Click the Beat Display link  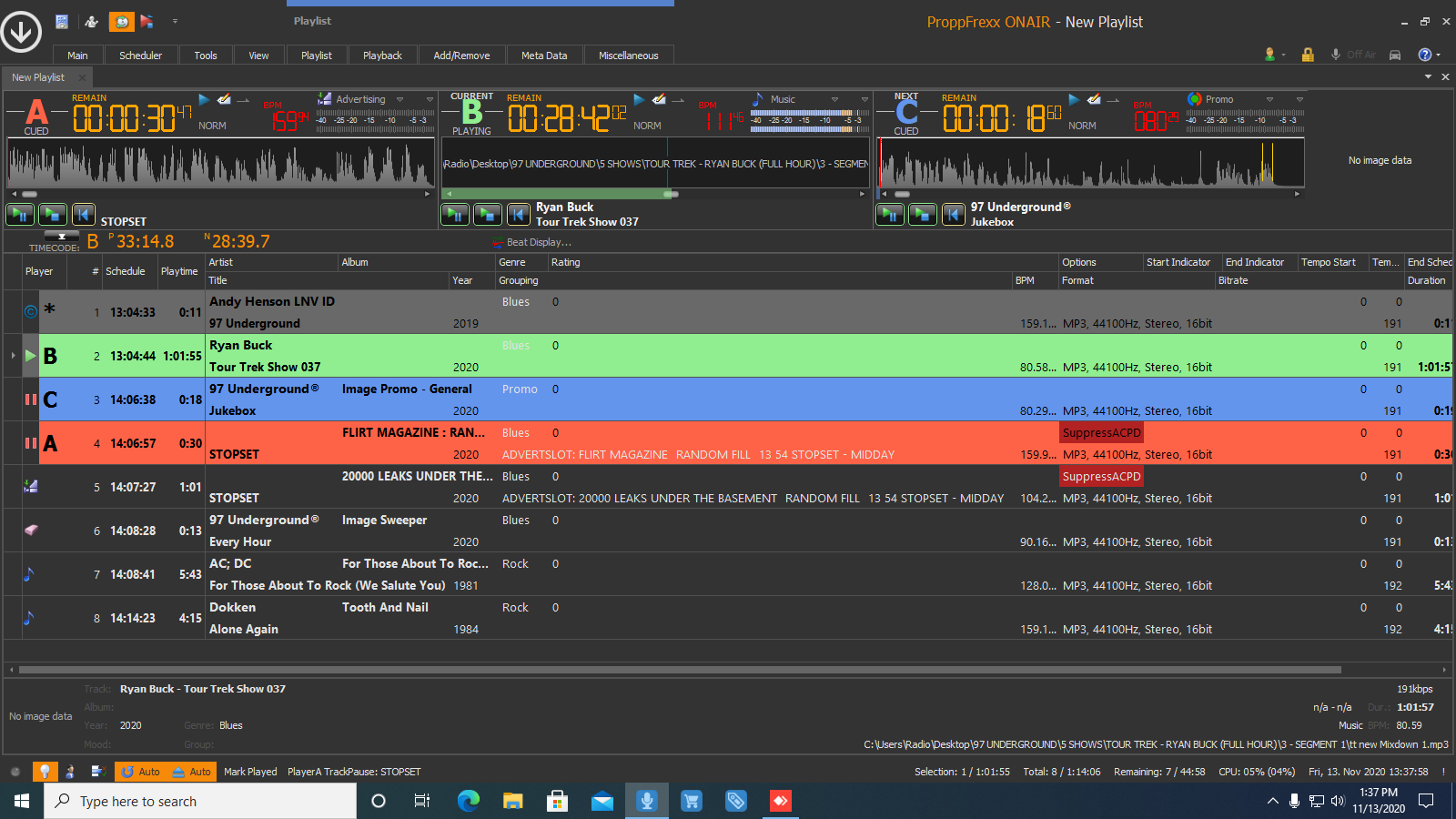click(538, 242)
